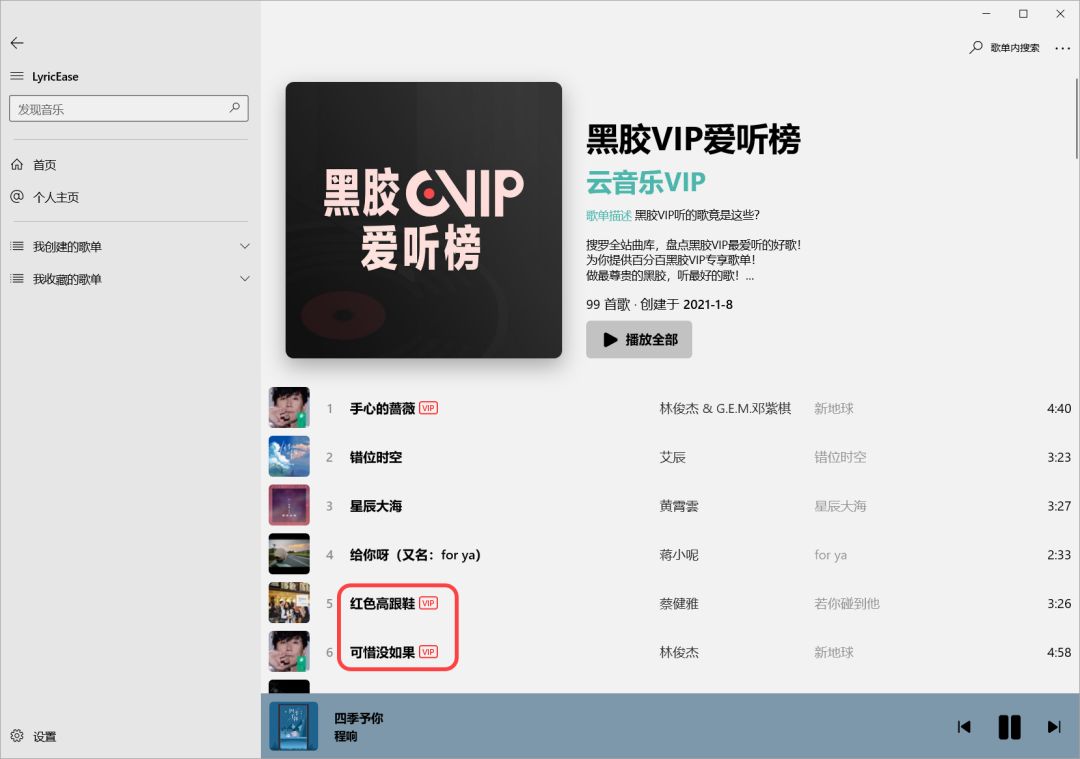Image resolution: width=1080 pixels, height=759 pixels.
Task: Click now-playing title 四季予你
Action: tap(359, 718)
